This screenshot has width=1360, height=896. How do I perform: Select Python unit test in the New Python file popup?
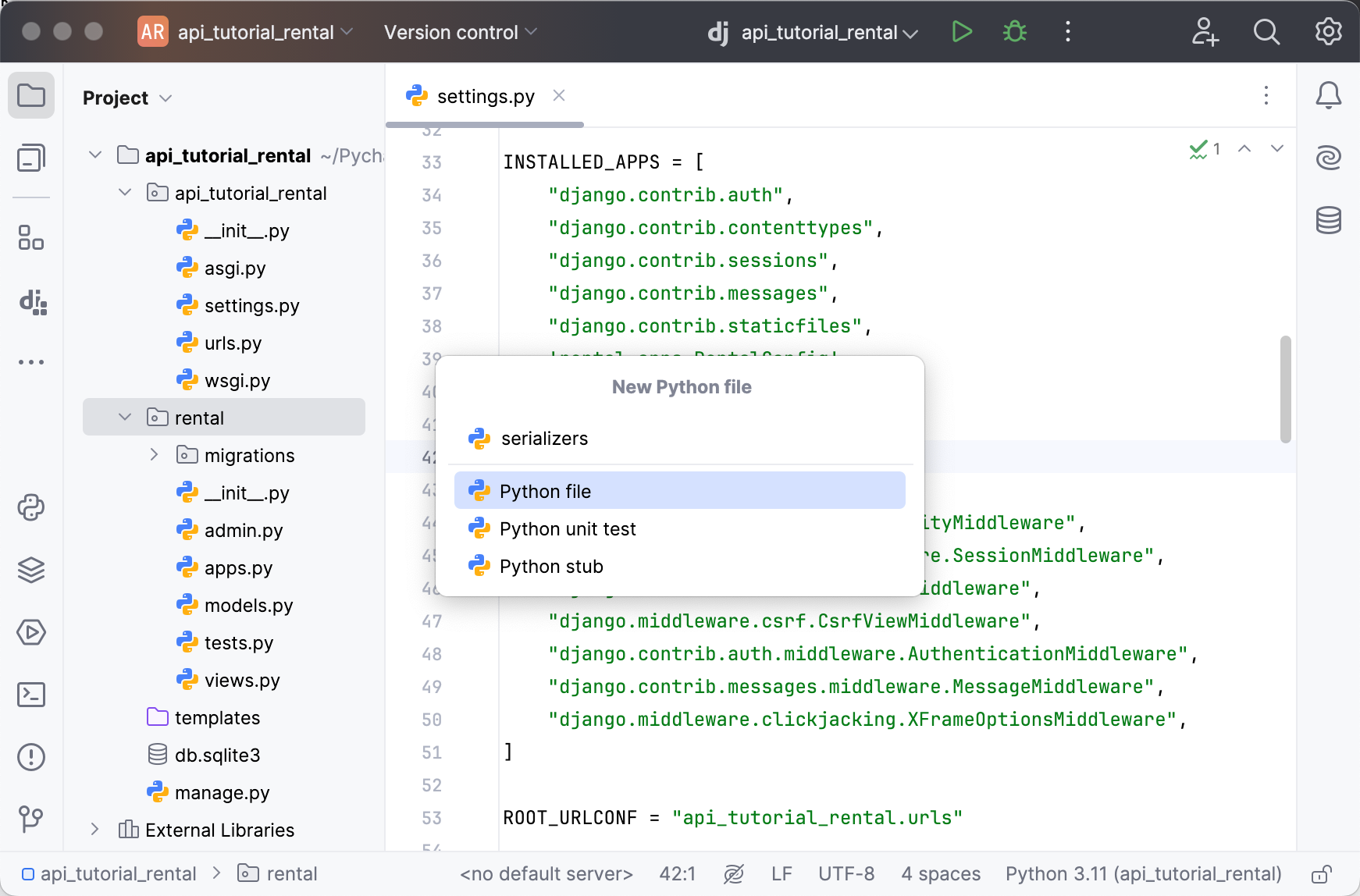point(568,528)
